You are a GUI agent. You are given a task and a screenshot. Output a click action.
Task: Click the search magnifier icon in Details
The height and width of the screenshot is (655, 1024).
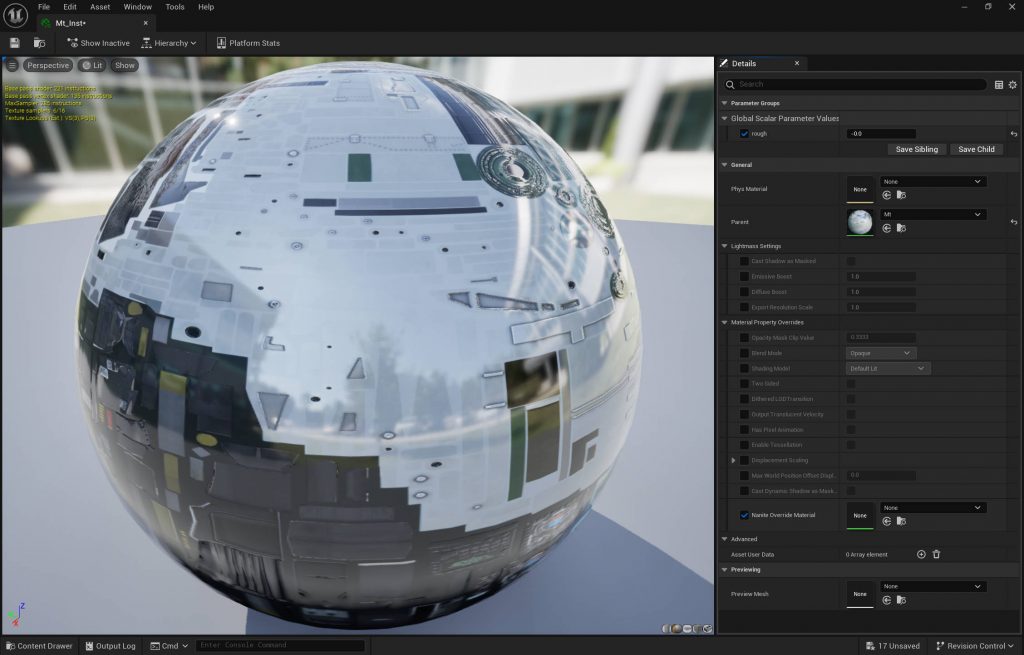tap(730, 84)
